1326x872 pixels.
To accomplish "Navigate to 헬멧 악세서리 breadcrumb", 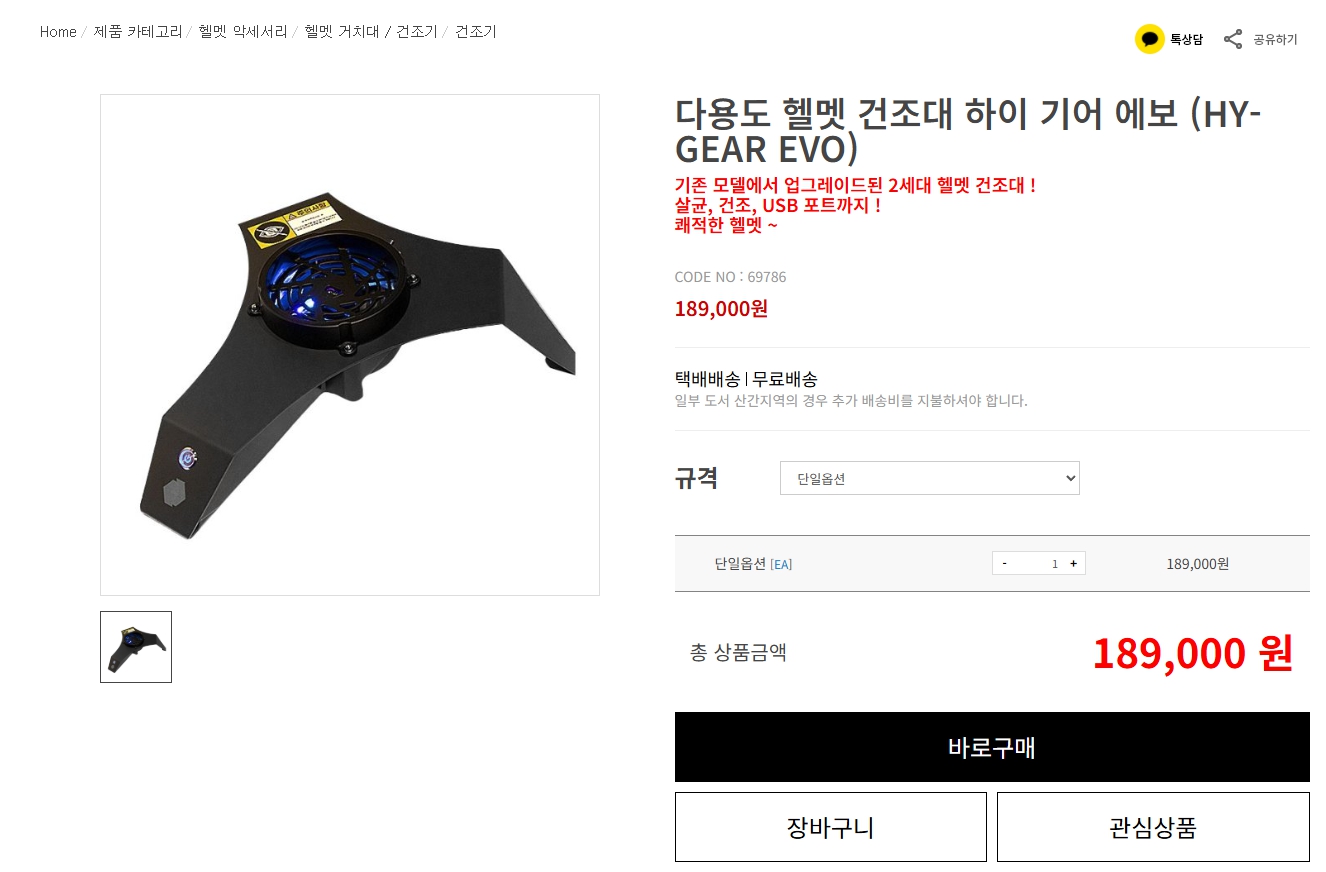I will (243, 32).
